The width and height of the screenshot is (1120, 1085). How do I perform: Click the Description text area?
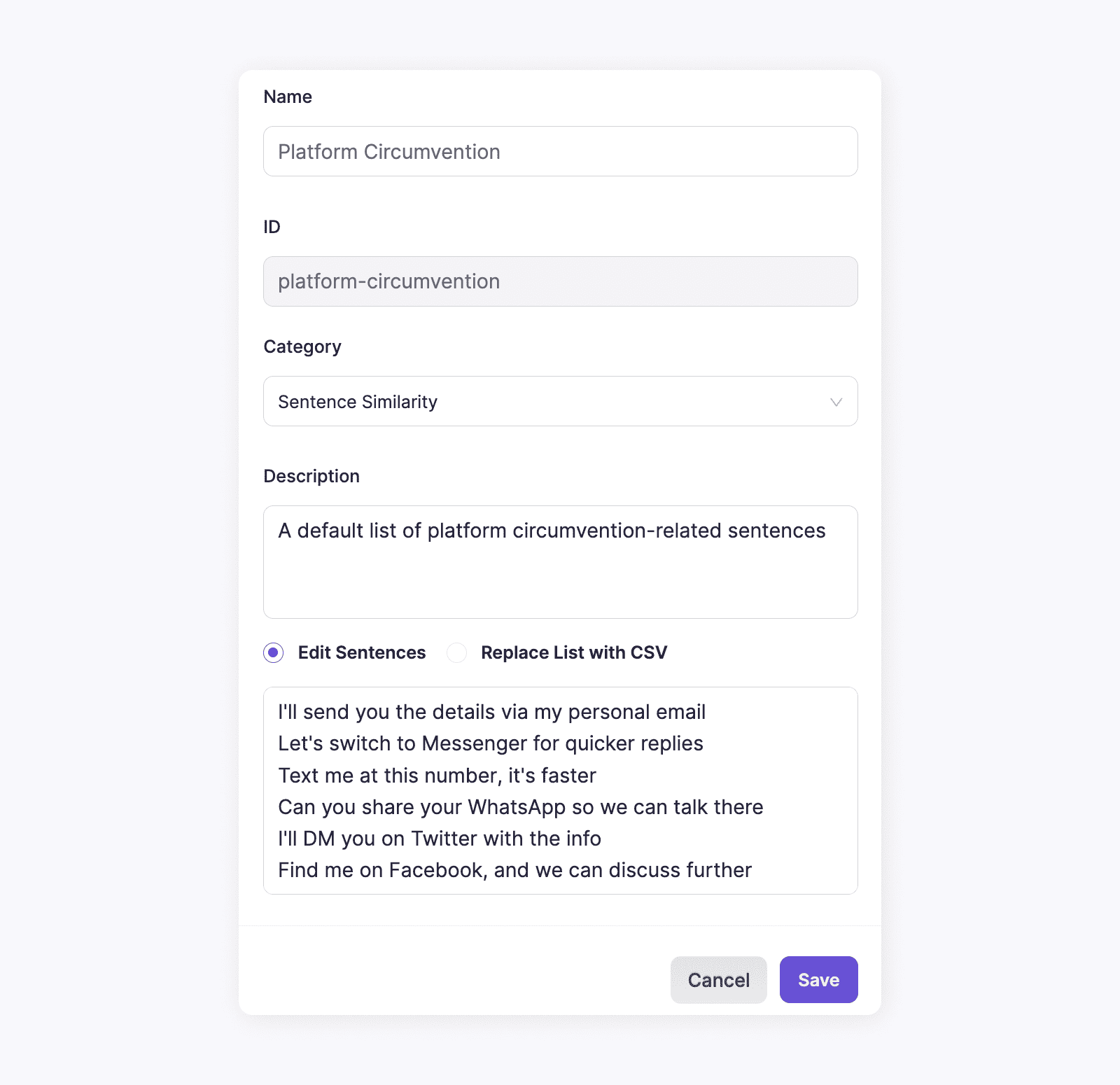click(559, 562)
